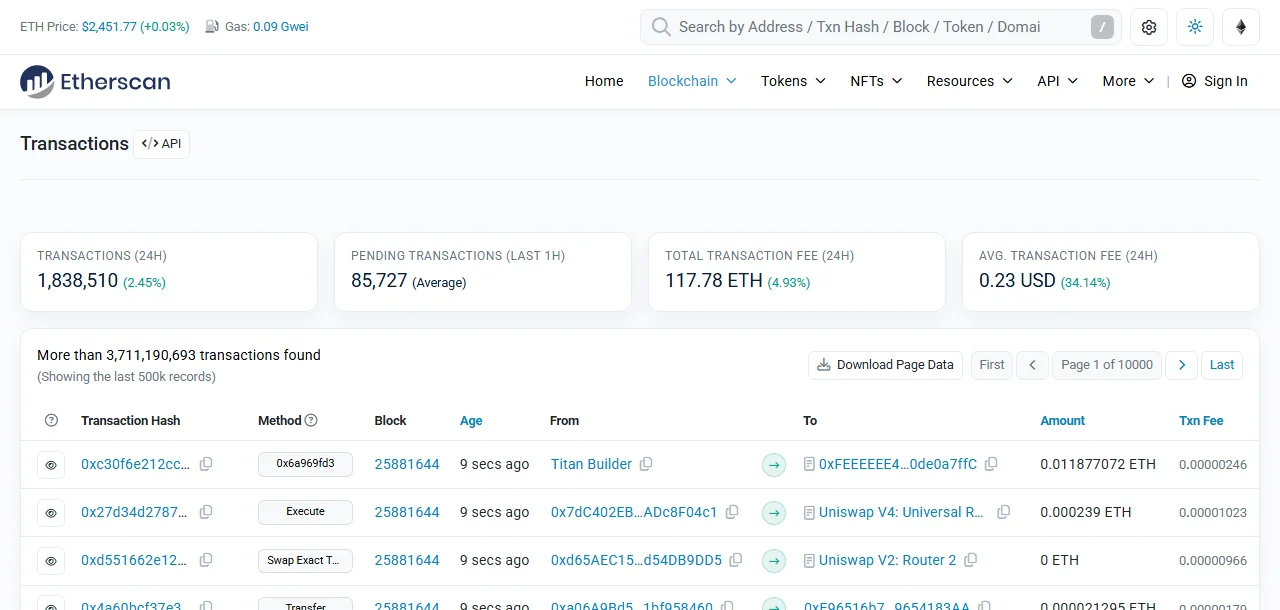This screenshot has height=610, width=1280.
Task: Go to First page button
Action: point(992,365)
